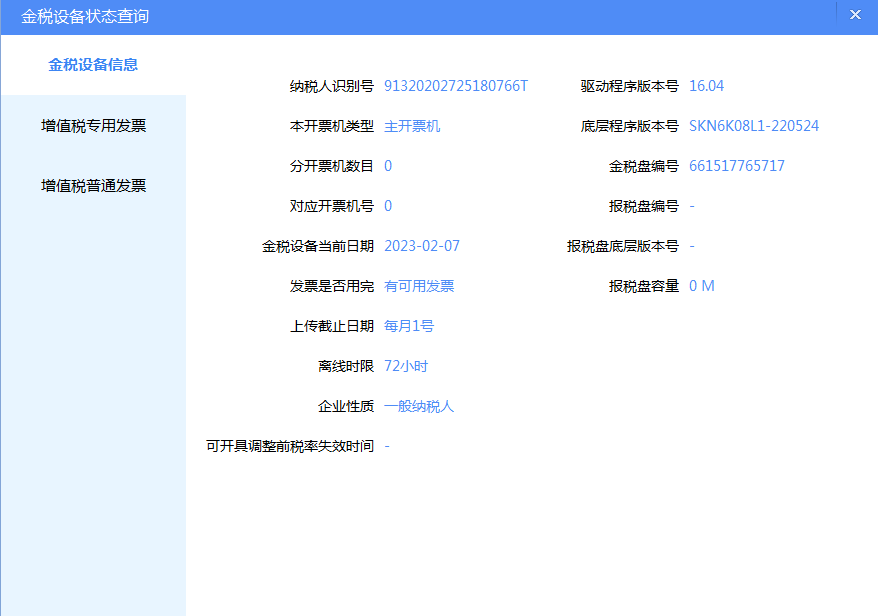
Task: Select the 增值税普通发票 tab
Action: pyautogui.click(x=93, y=186)
